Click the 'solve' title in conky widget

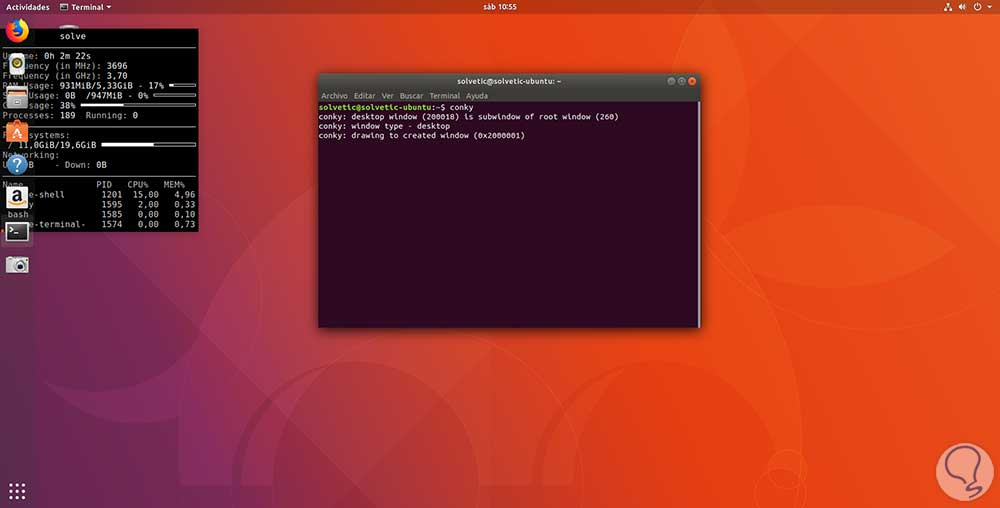[73, 36]
